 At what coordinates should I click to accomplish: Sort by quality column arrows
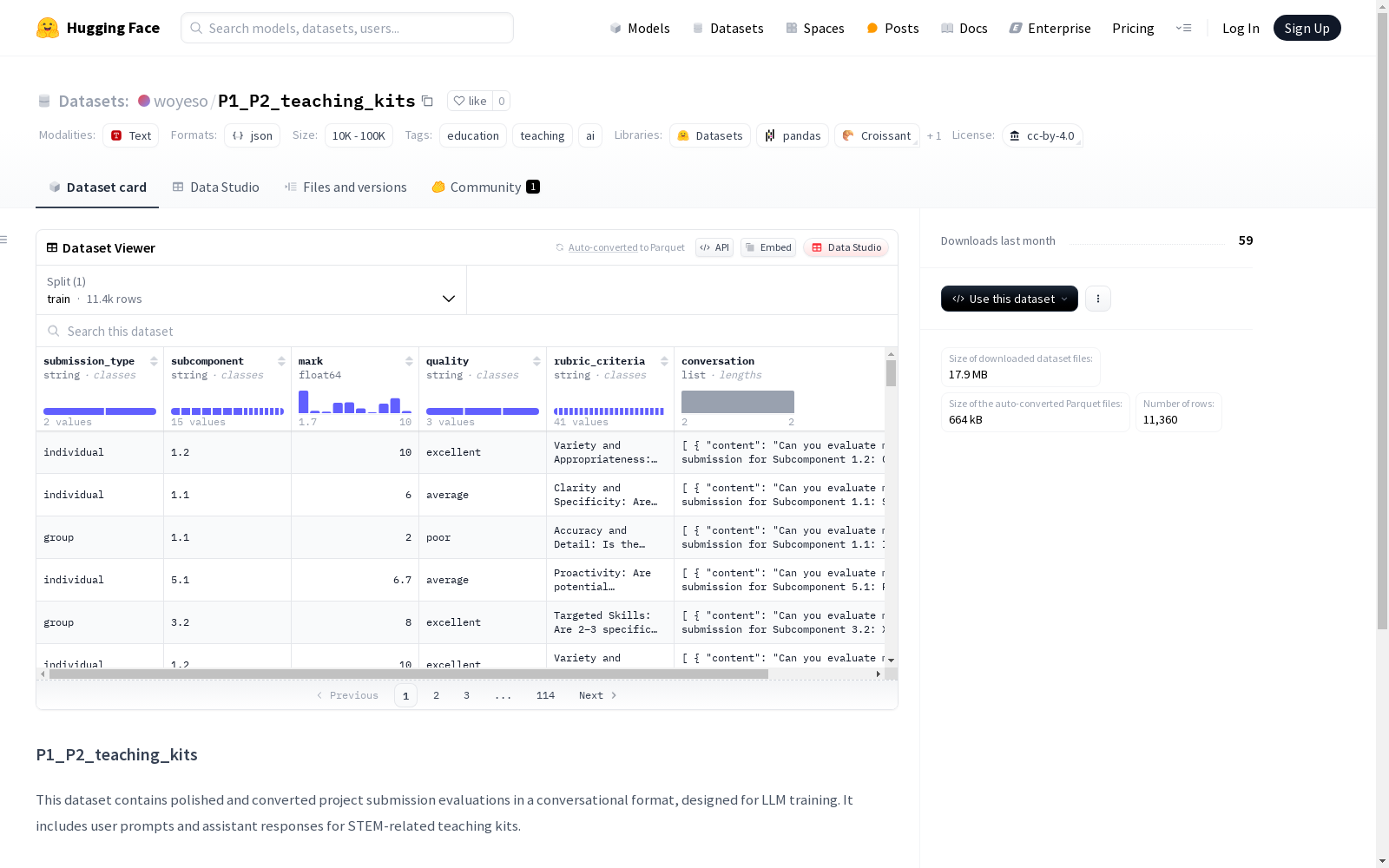[537, 361]
